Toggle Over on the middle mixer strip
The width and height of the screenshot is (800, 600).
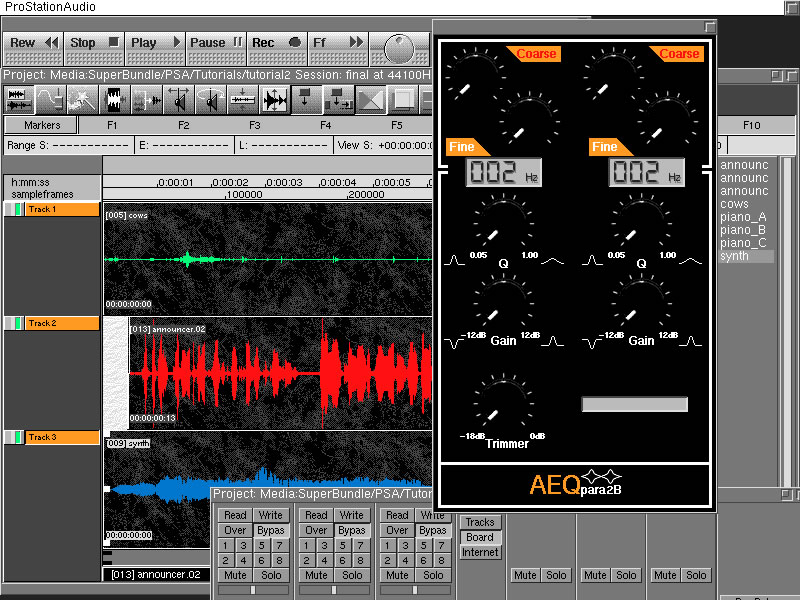316,530
